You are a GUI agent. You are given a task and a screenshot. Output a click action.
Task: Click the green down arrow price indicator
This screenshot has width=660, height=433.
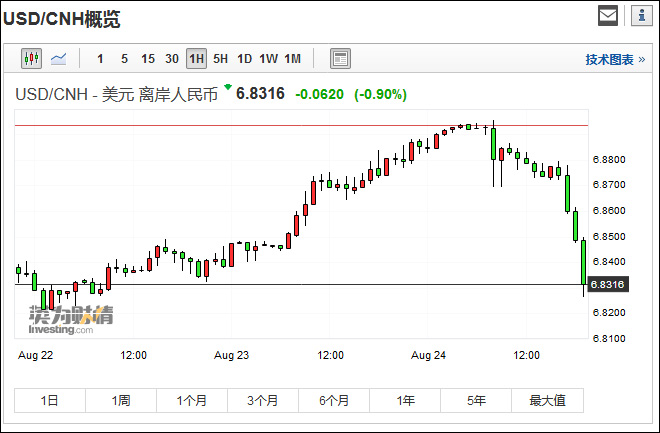(228, 89)
